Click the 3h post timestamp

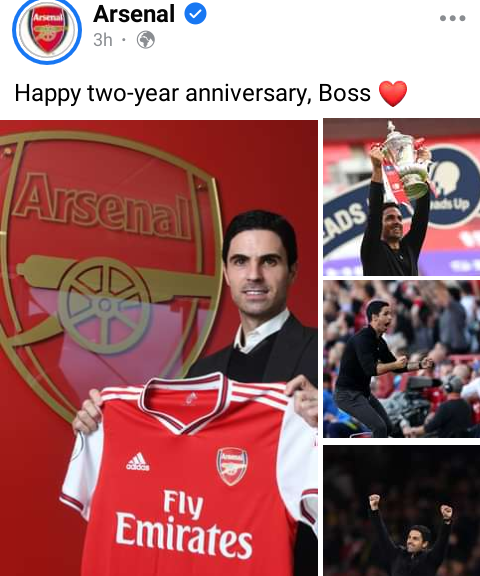102,40
